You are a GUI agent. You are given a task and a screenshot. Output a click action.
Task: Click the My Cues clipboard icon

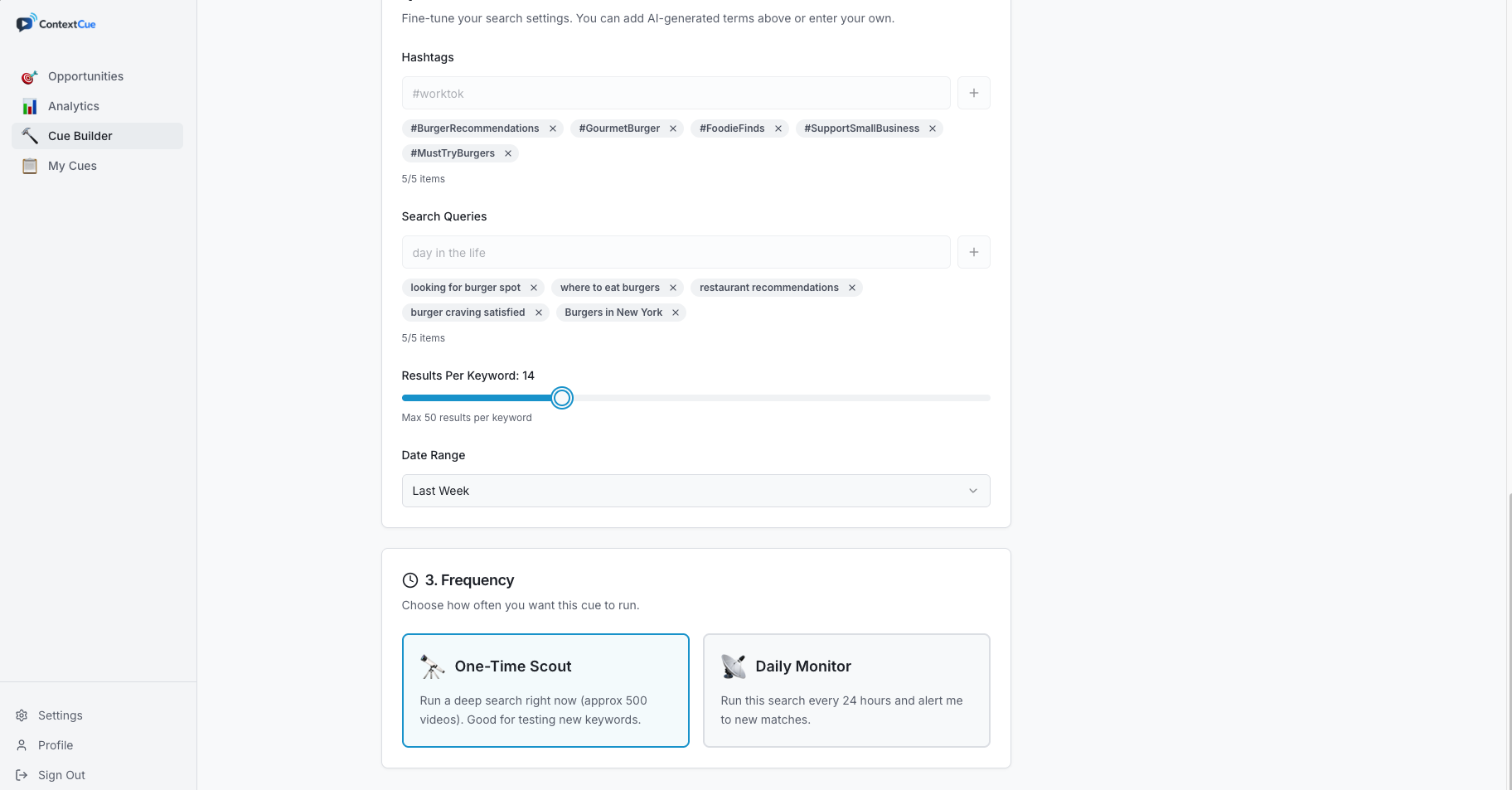30,166
